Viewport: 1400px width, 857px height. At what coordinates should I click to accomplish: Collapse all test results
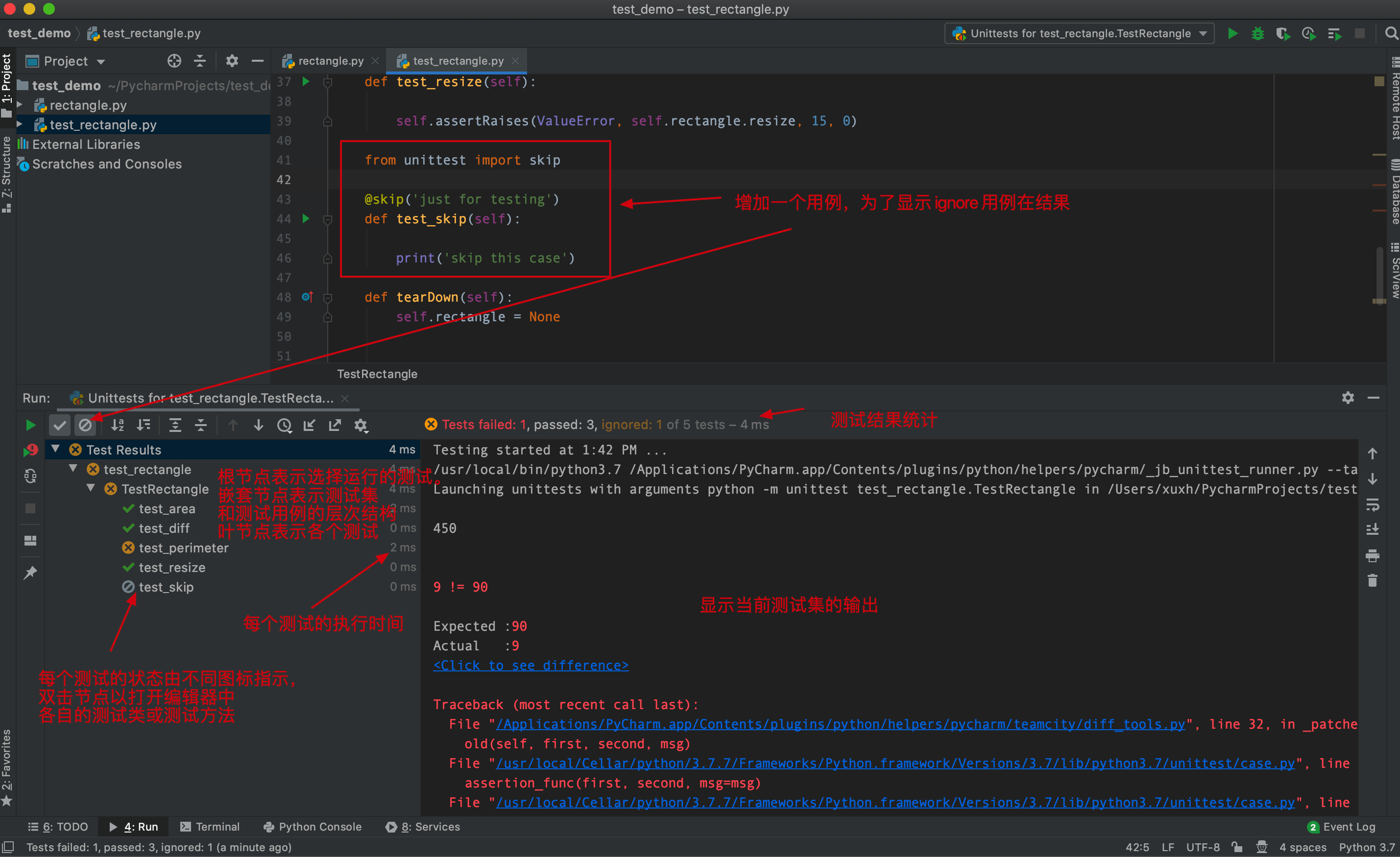pyautogui.click(x=200, y=425)
